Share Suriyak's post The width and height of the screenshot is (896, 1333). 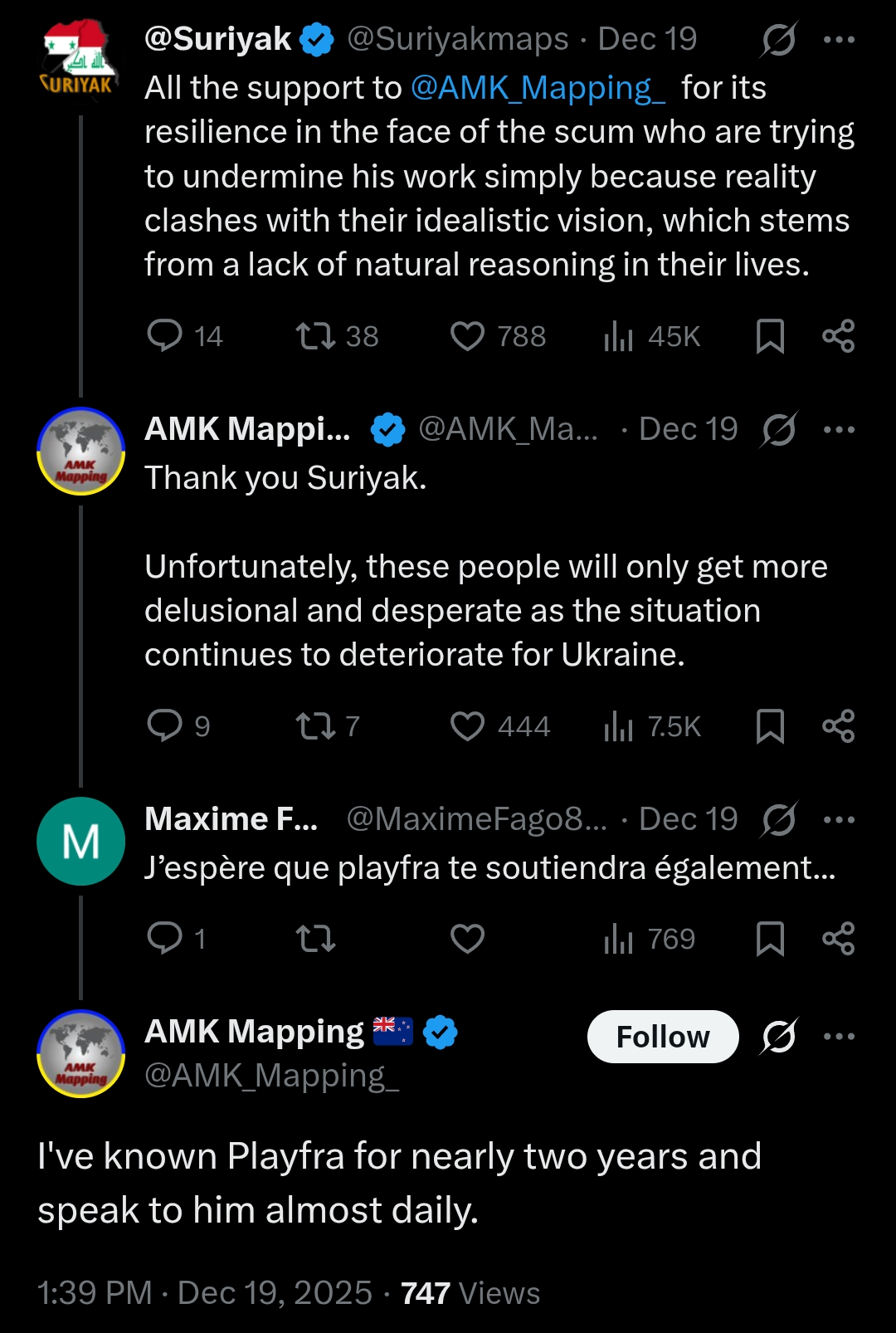click(x=838, y=336)
